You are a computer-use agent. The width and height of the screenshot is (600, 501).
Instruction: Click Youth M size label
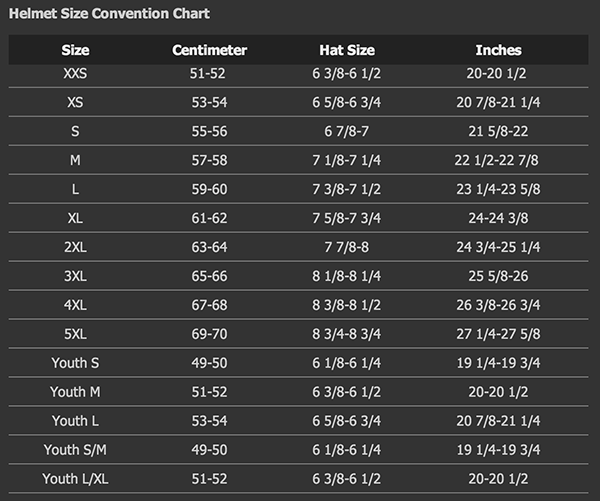point(75,392)
